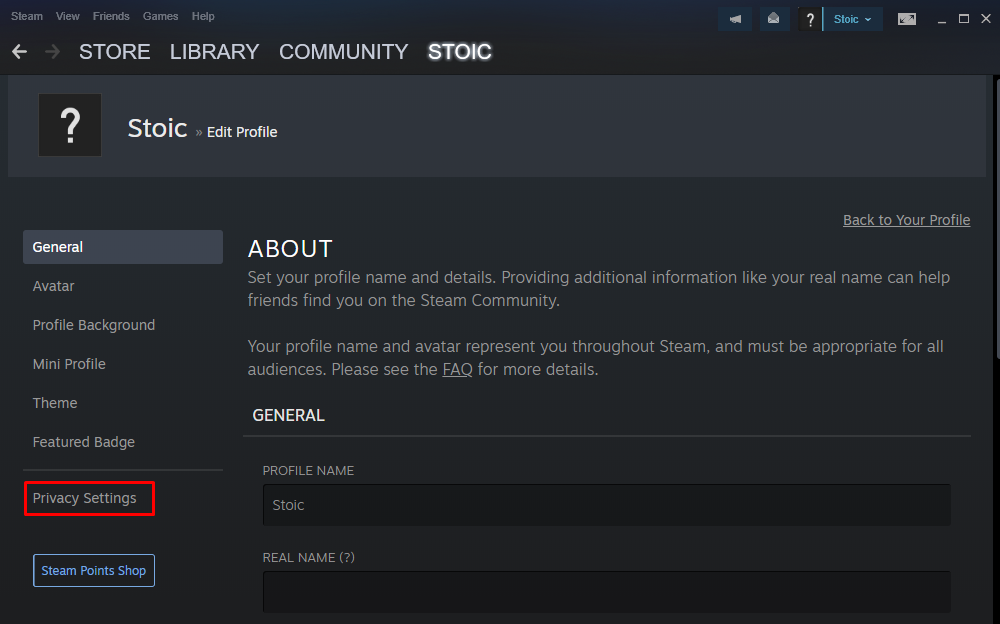
Task: Click into the Profile Name field
Action: (607, 505)
